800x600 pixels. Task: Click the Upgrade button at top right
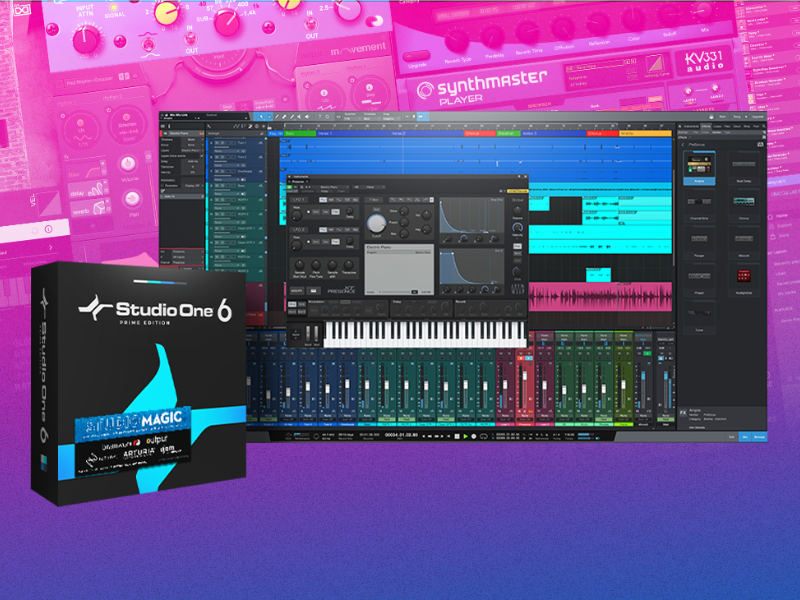pyautogui.click(x=757, y=117)
